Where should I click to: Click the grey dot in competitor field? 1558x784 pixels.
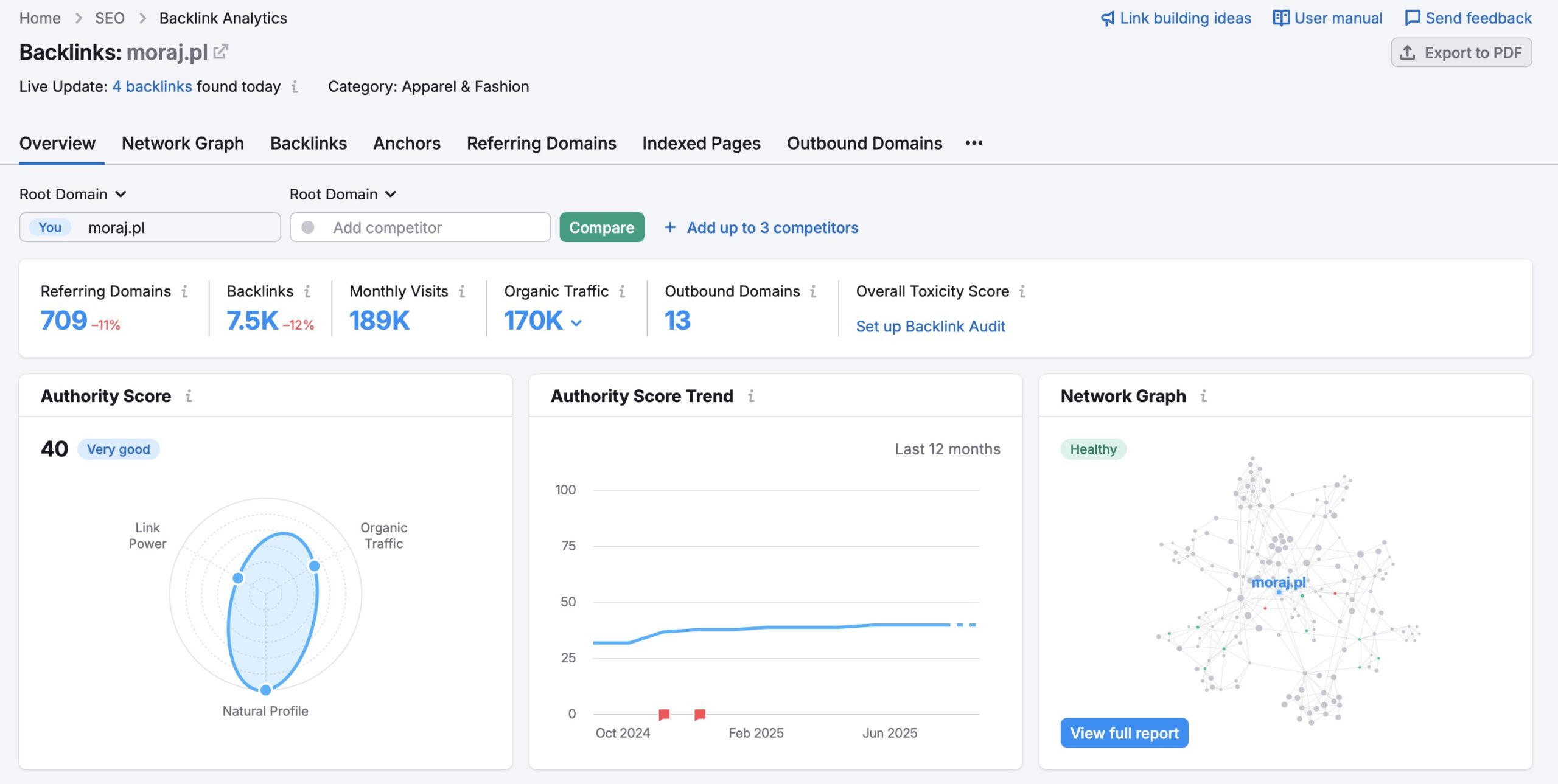coord(308,227)
